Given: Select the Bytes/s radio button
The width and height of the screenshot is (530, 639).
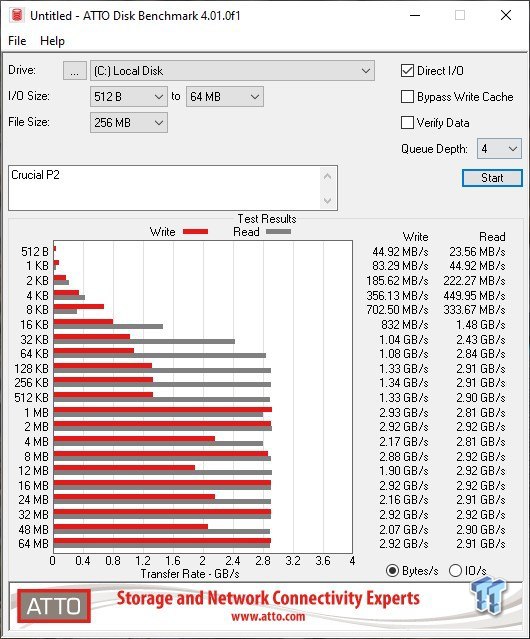Looking at the screenshot, I should coord(392,571).
